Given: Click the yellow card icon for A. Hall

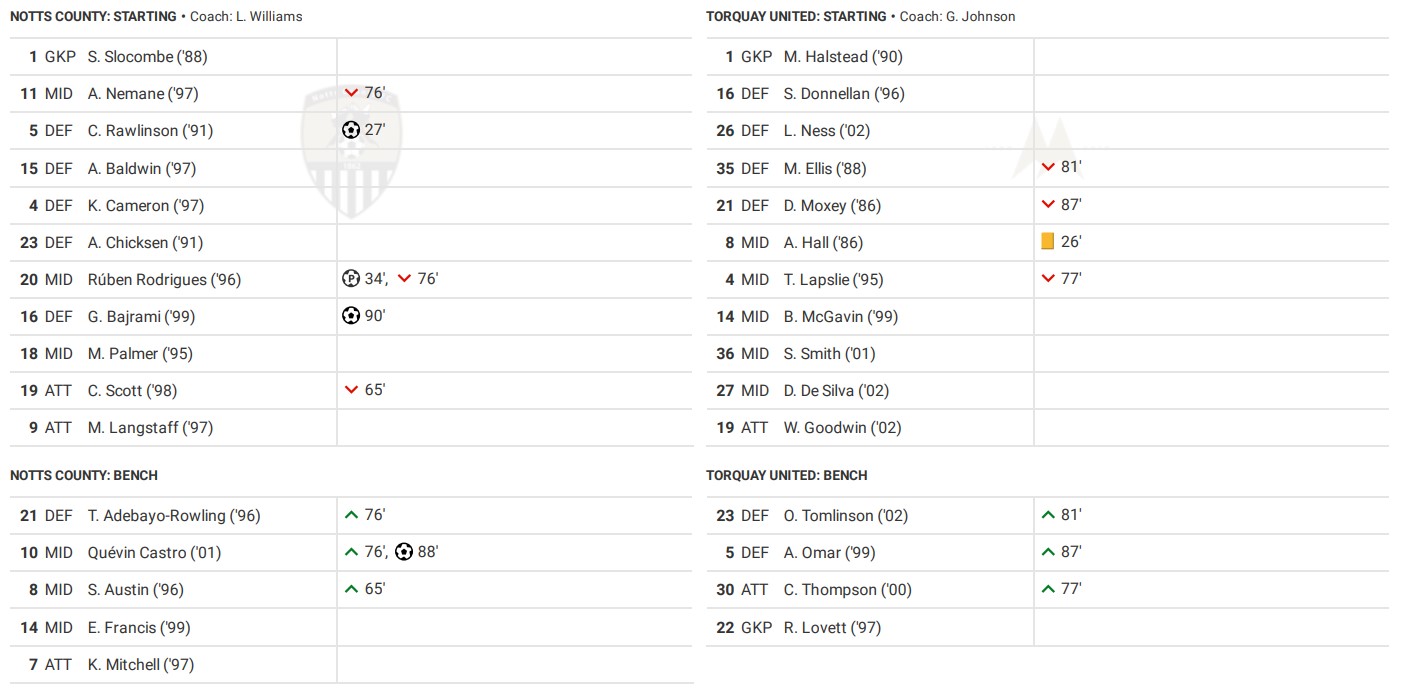Looking at the screenshot, I should (x=1048, y=242).
